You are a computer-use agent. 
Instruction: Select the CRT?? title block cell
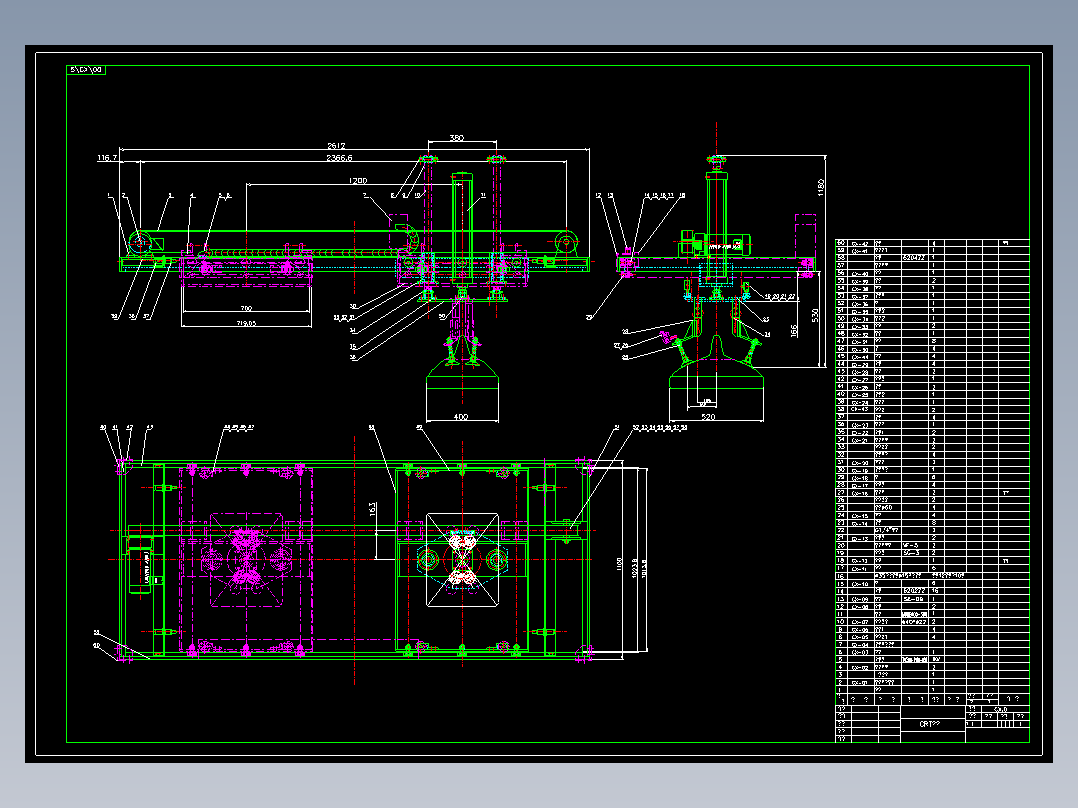[x=932, y=724]
